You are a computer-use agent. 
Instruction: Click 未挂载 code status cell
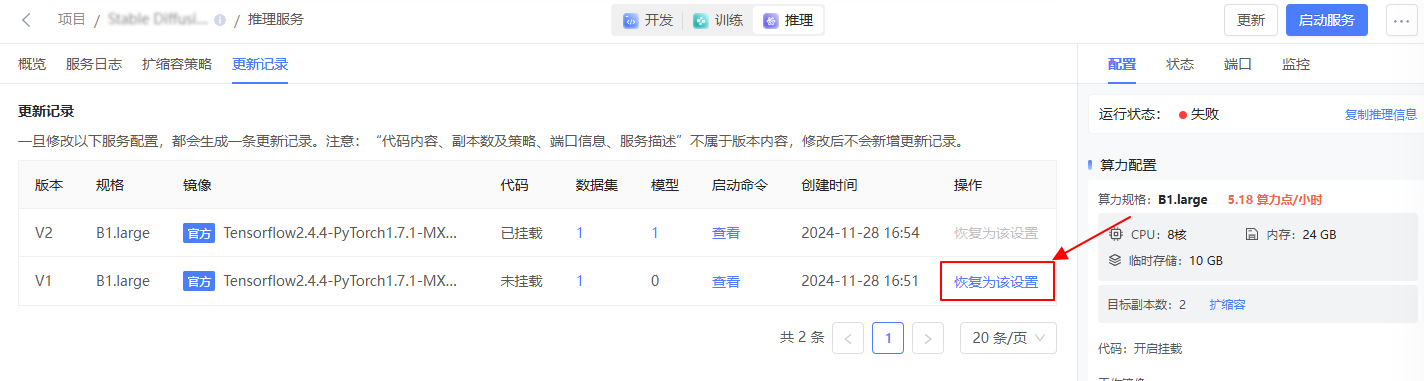pos(521,282)
